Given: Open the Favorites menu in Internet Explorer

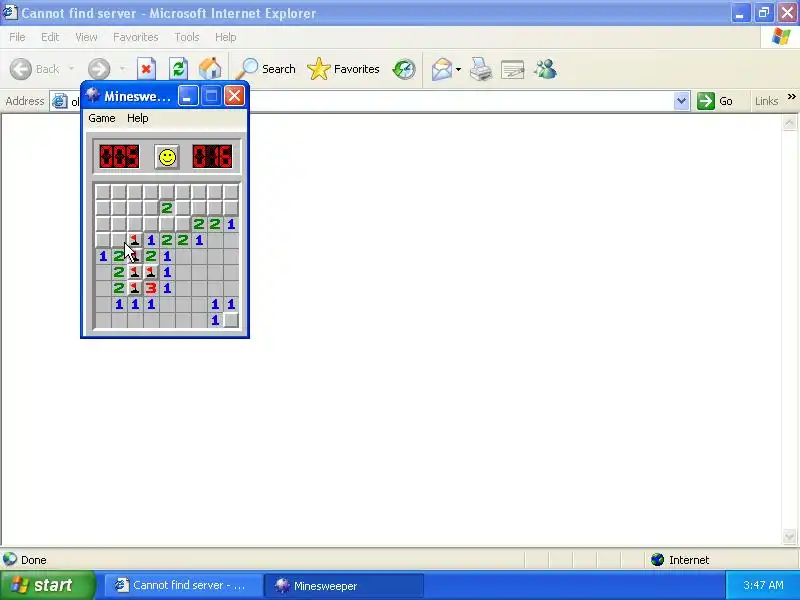Looking at the screenshot, I should [x=136, y=37].
